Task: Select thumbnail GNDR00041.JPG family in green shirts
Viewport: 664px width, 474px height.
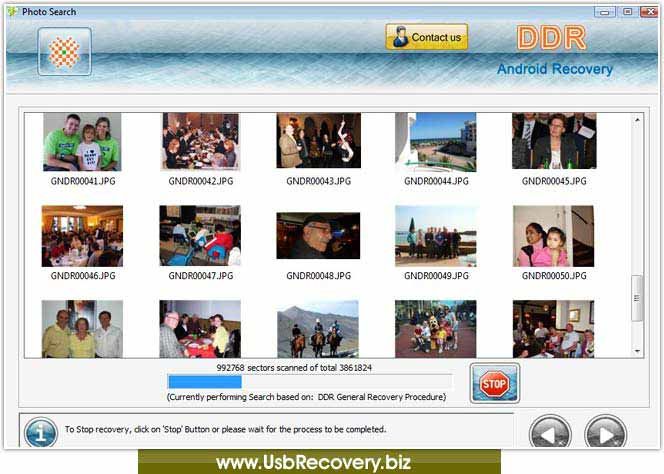Action: pos(82,142)
